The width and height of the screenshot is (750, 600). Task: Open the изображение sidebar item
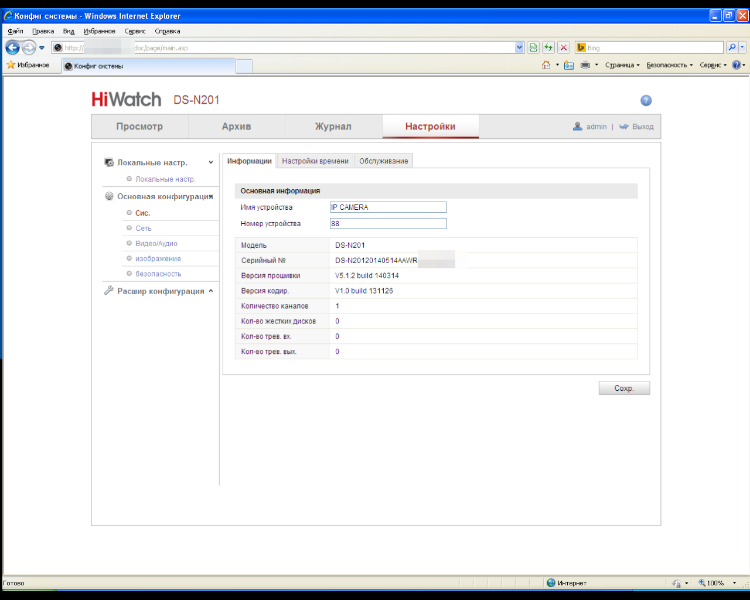[158, 259]
